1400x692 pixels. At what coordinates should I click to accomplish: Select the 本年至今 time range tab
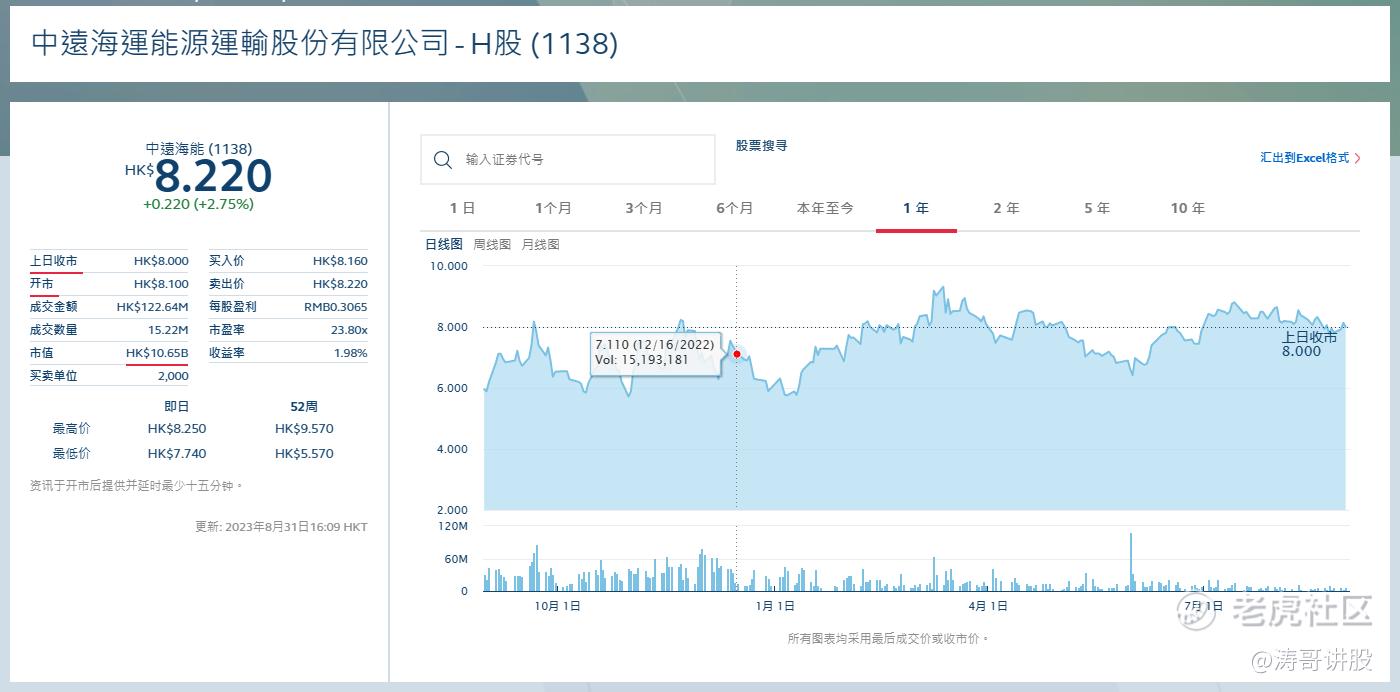(825, 208)
